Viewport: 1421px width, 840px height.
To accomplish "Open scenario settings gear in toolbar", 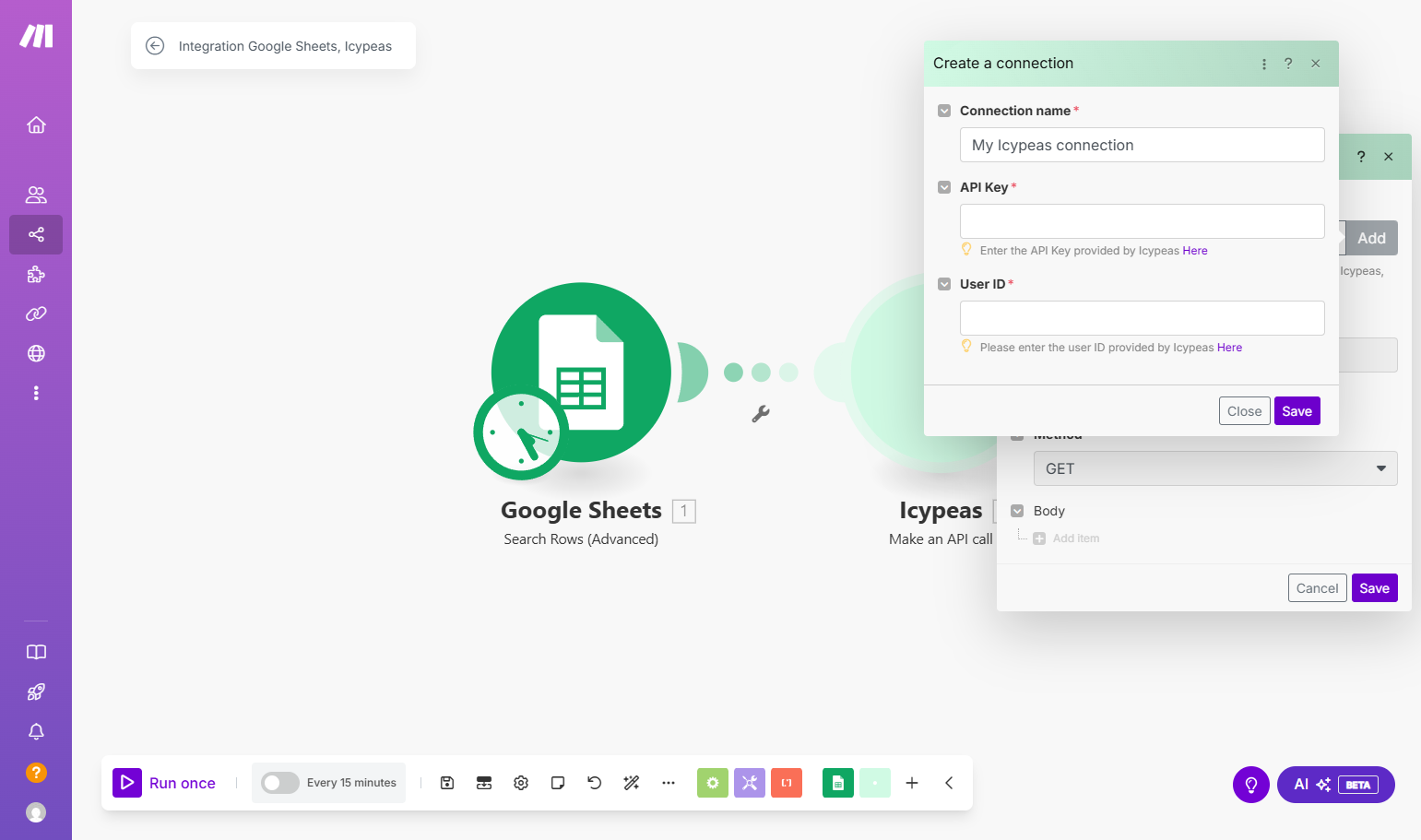I will (x=521, y=783).
